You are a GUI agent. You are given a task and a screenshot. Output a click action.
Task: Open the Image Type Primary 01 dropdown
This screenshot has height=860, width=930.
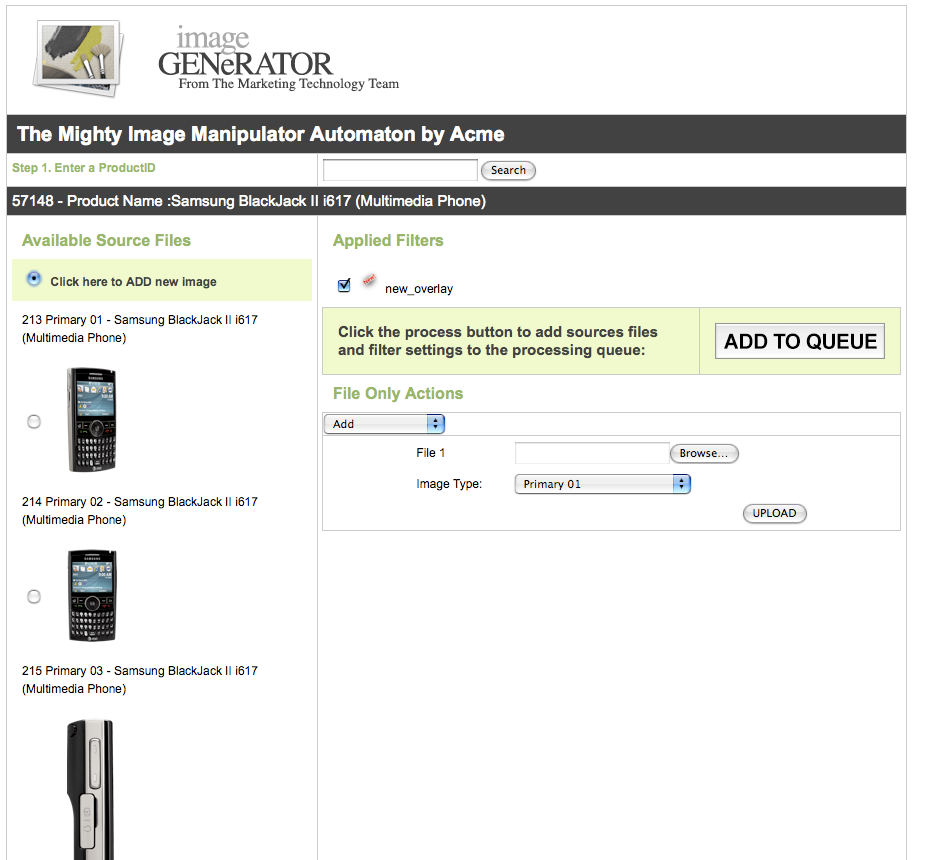tap(602, 484)
